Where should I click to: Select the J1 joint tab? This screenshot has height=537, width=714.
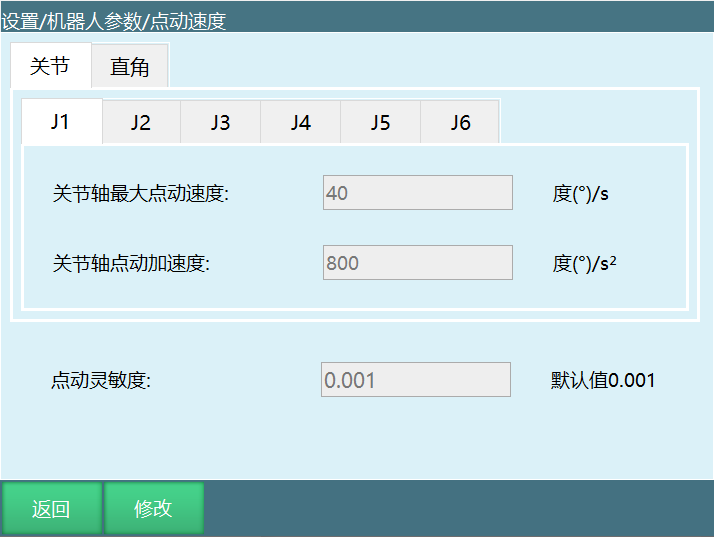point(61,122)
